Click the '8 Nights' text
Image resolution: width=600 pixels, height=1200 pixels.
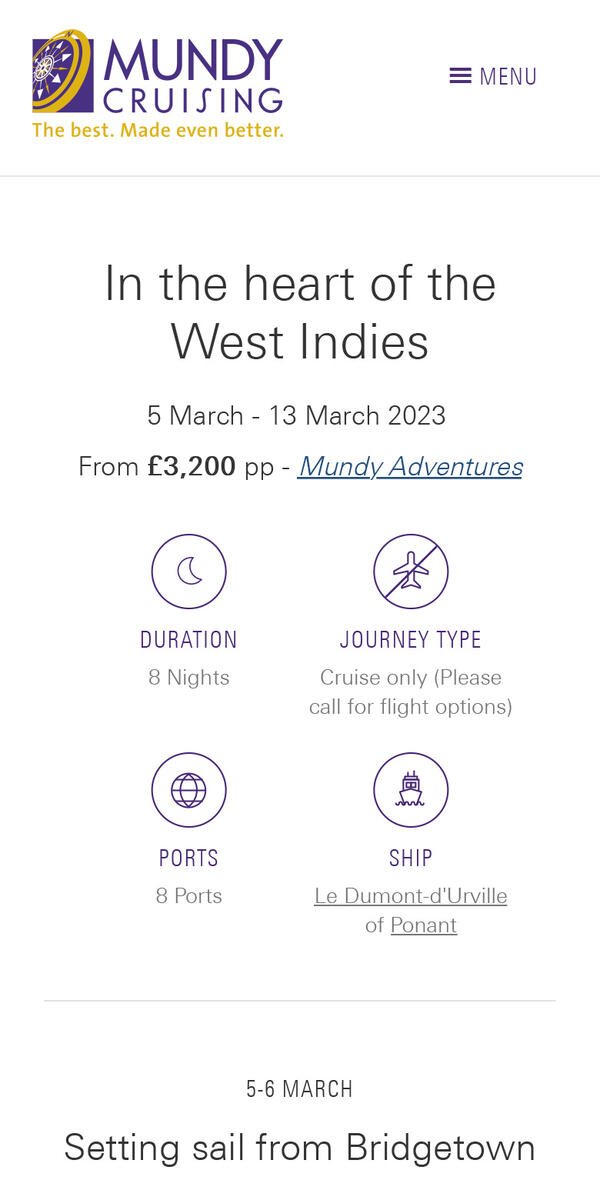pos(189,678)
